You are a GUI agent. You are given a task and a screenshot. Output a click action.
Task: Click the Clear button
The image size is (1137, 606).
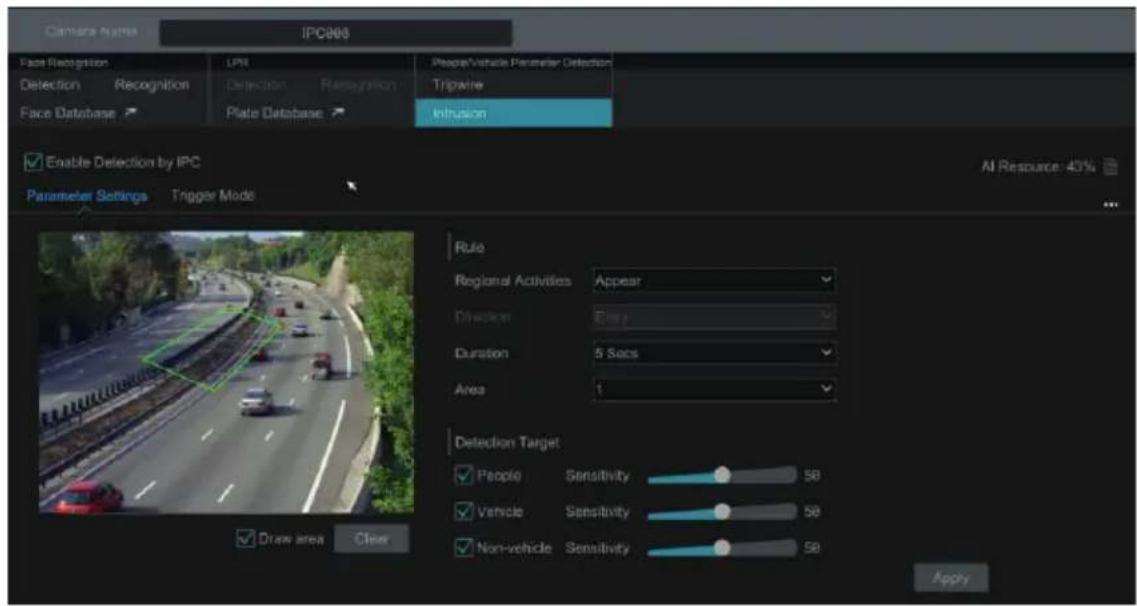pos(371,539)
